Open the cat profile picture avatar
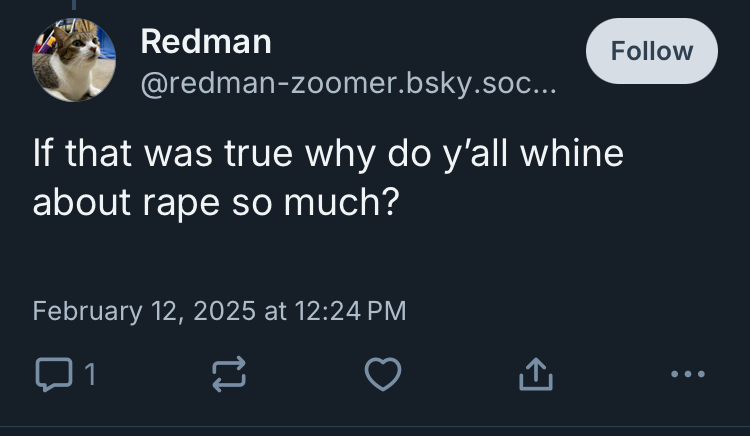 tap(73, 60)
